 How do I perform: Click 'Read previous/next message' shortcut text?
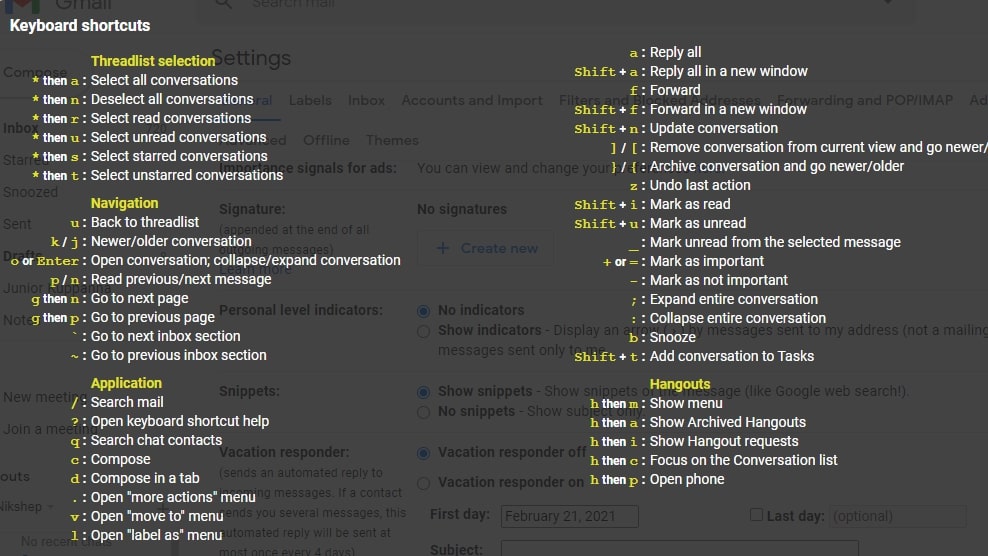[181, 279]
